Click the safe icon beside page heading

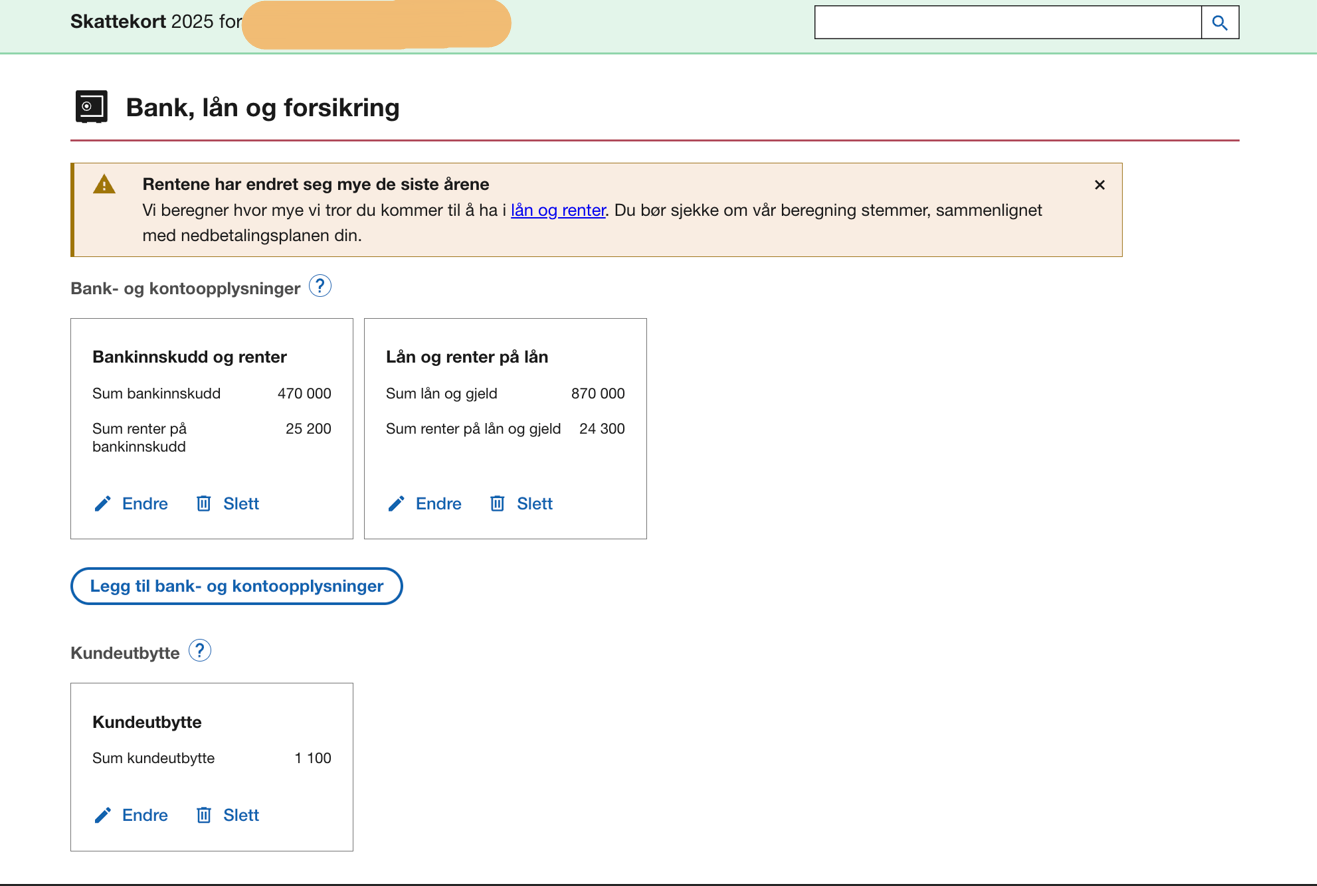(x=92, y=107)
